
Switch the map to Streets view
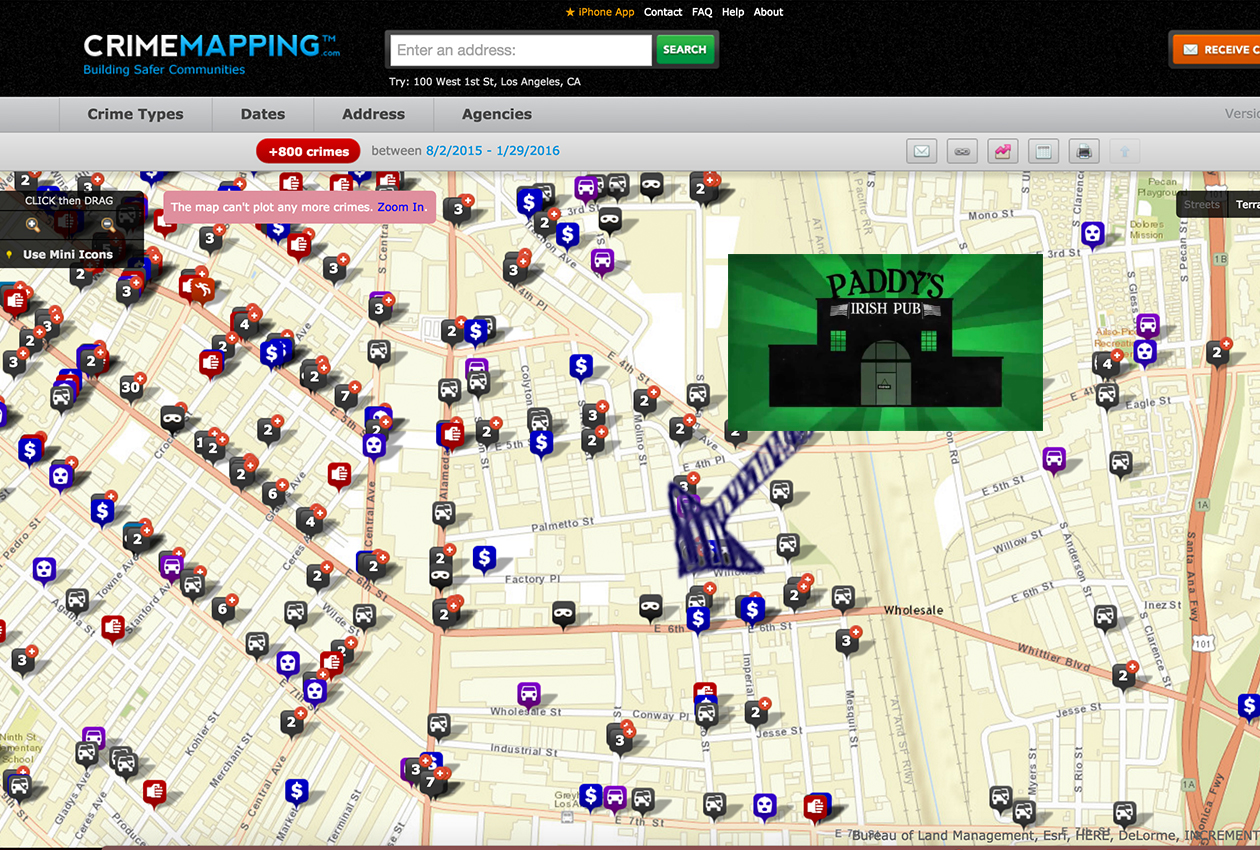(1201, 204)
